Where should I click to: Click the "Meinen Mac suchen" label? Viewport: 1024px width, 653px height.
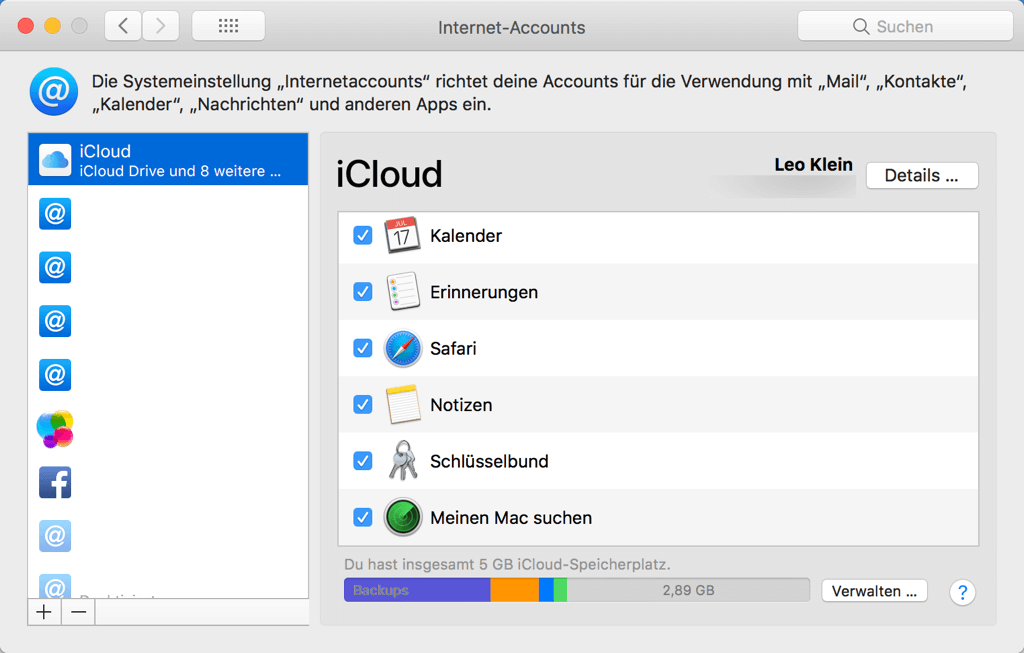511,518
